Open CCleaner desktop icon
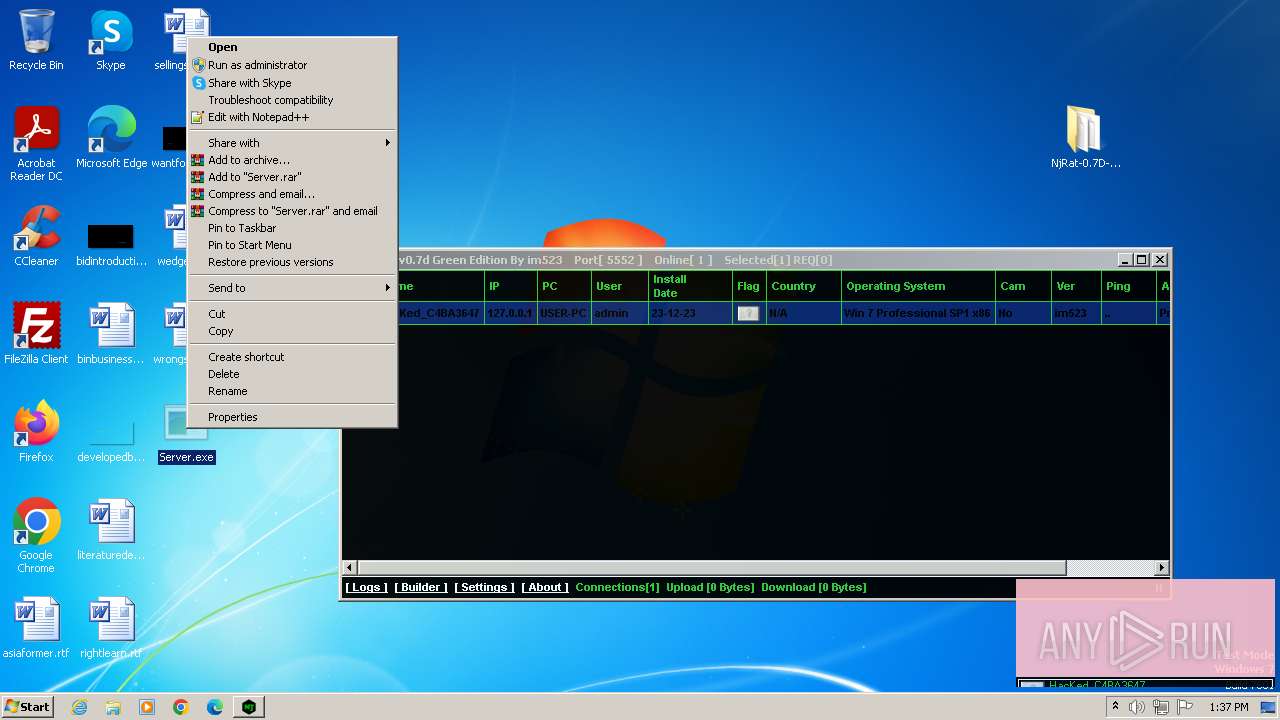1280x720 pixels. [36, 236]
